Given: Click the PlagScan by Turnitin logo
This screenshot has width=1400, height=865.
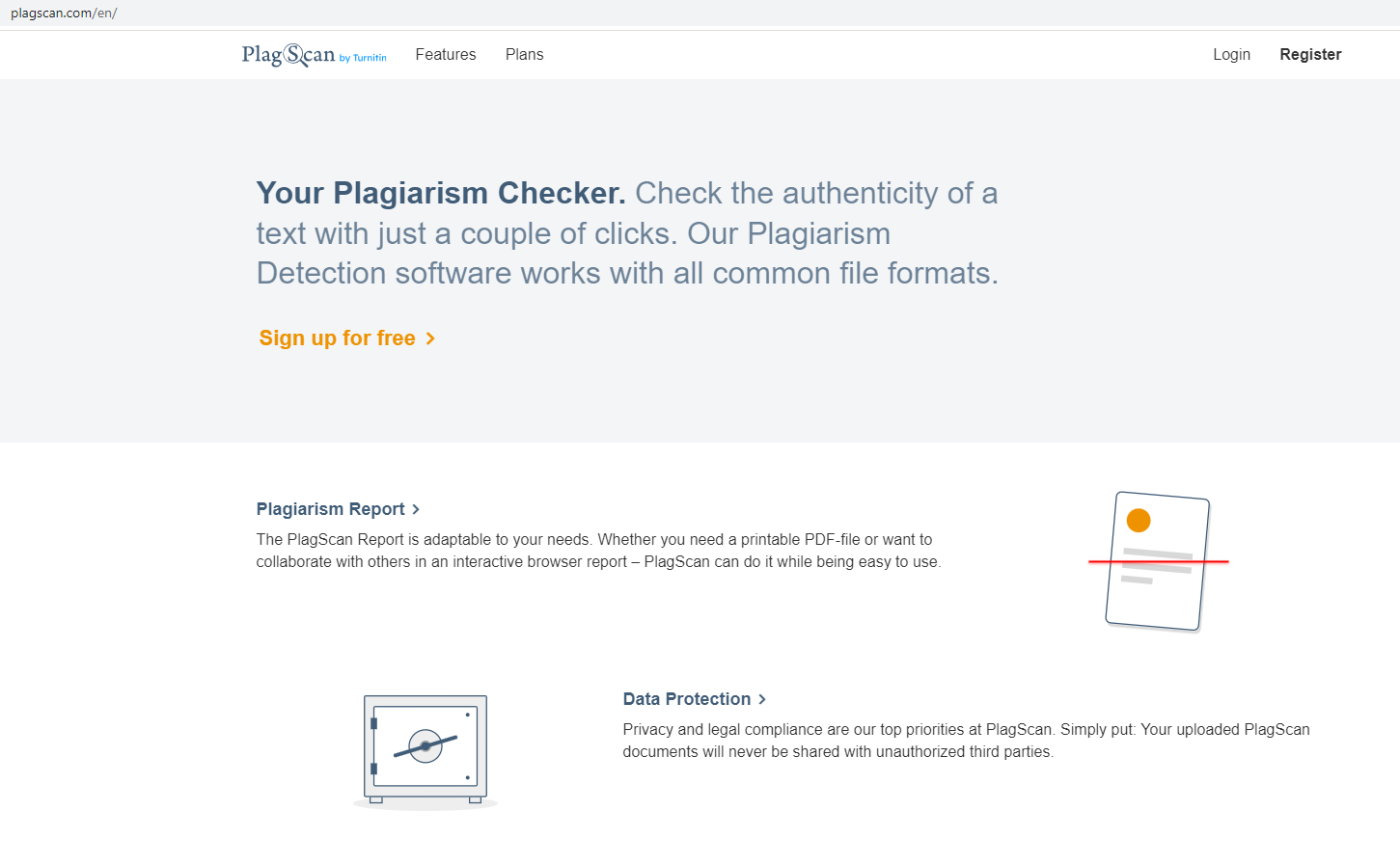Looking at the screenshot, I should 314,55.
